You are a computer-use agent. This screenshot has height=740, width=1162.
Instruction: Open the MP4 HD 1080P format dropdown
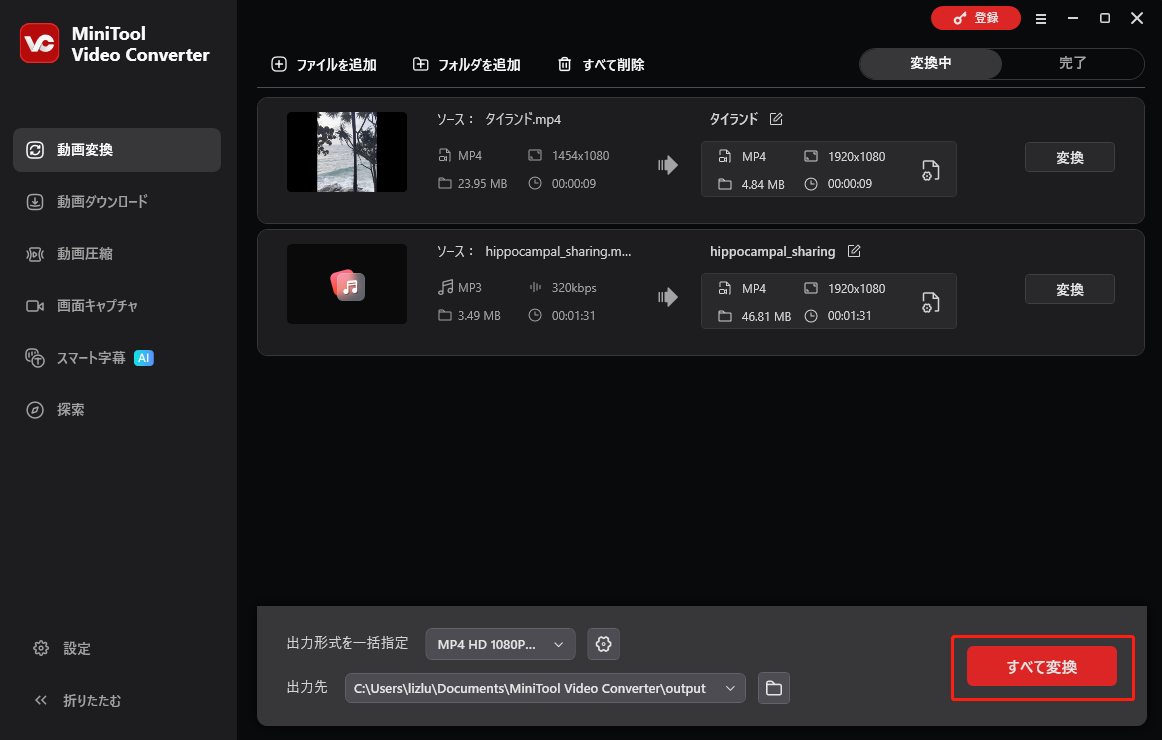click(500, 644)
